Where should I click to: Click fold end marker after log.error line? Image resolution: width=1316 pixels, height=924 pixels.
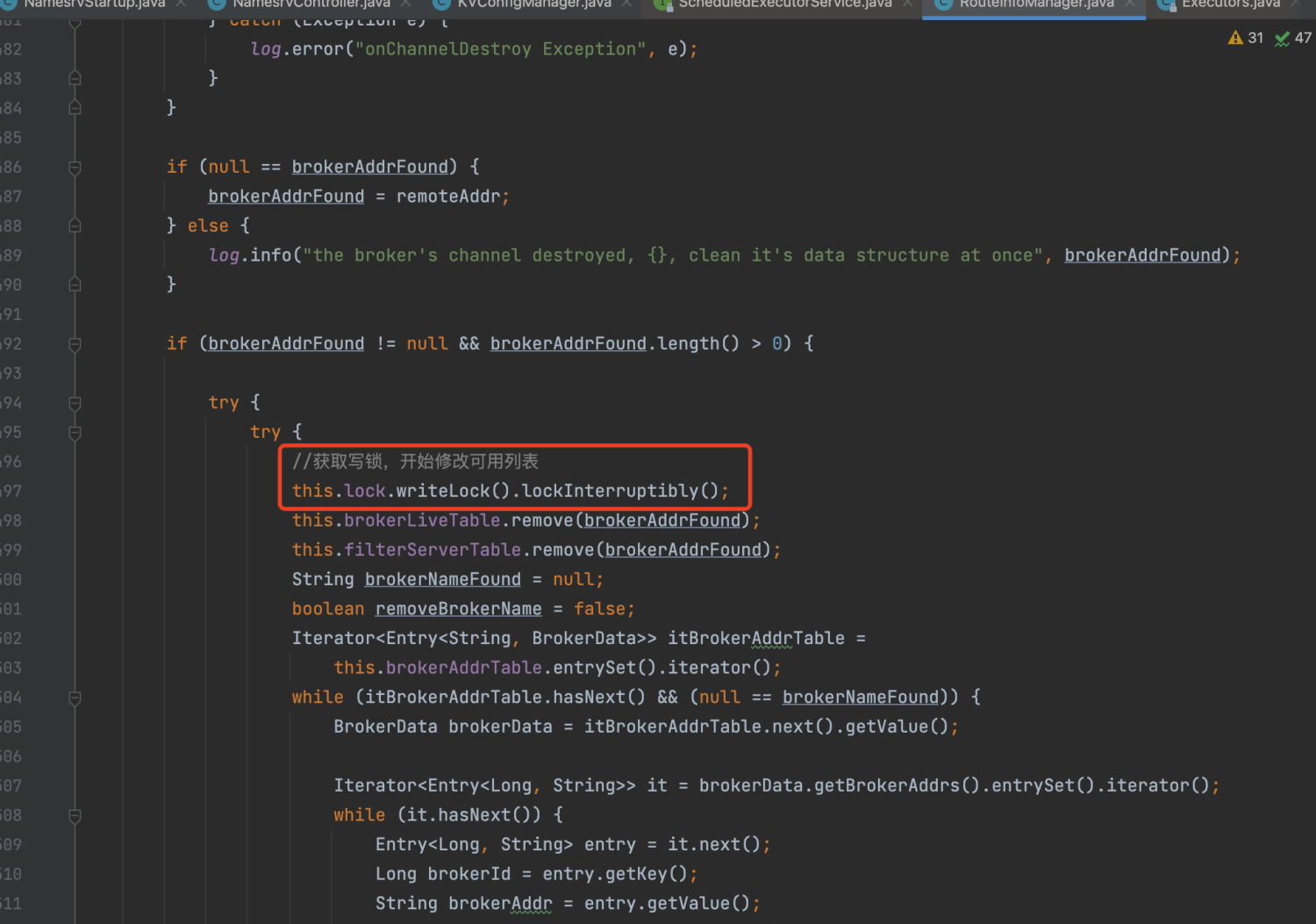[x=75, y=79]
